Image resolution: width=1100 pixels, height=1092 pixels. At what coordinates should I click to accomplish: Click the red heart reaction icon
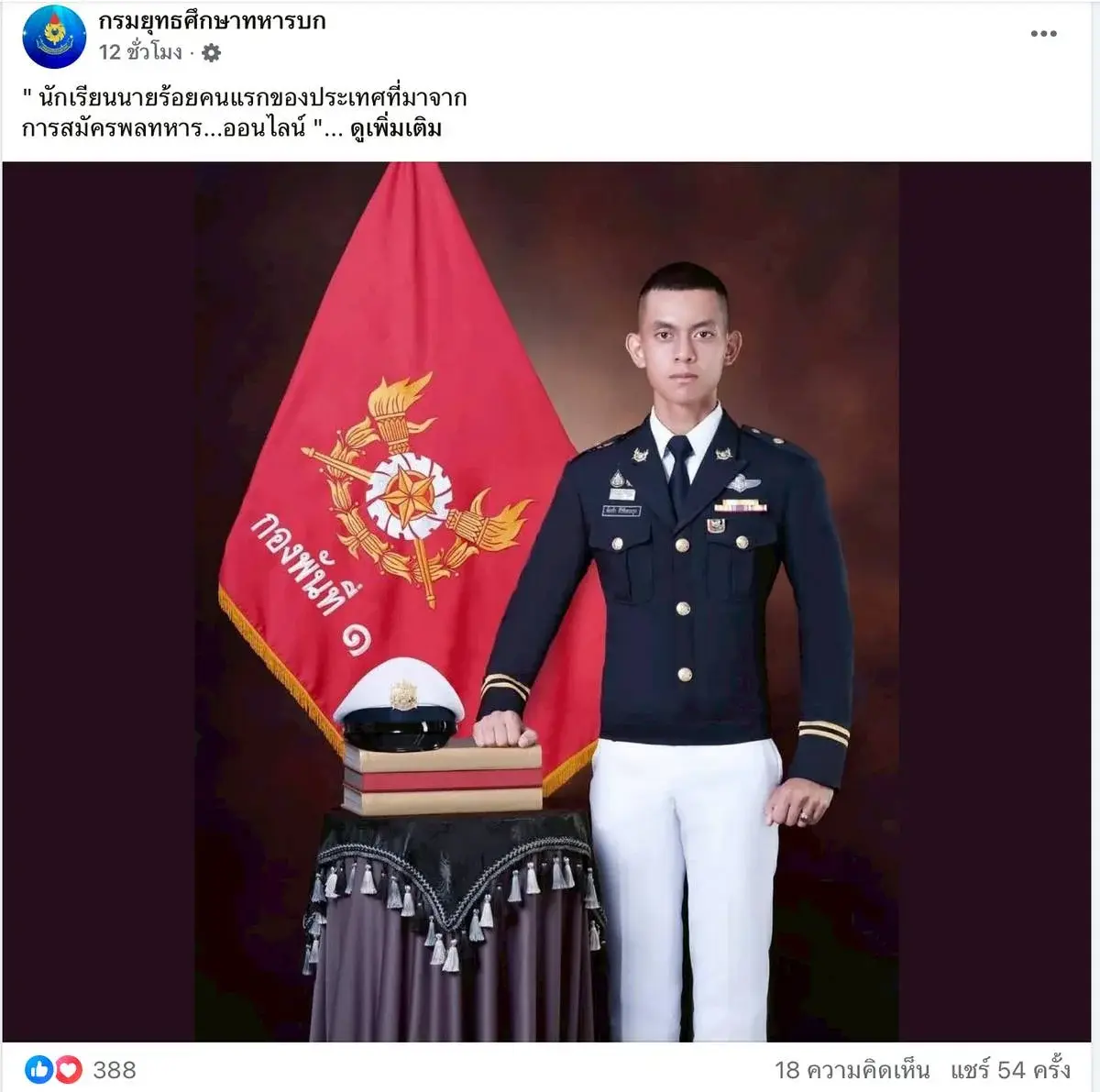click(x=68, y=1069)
